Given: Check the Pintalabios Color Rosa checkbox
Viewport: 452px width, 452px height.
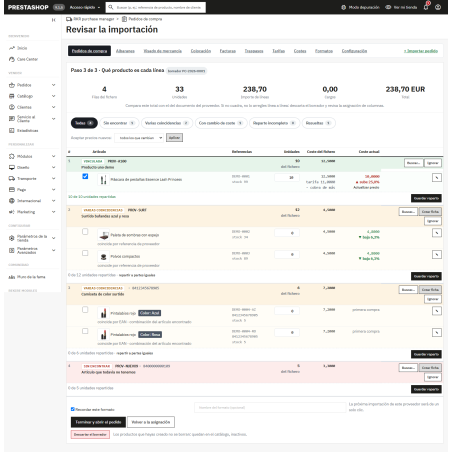Looking at the screenshot, I should click(x=85, y=331).
